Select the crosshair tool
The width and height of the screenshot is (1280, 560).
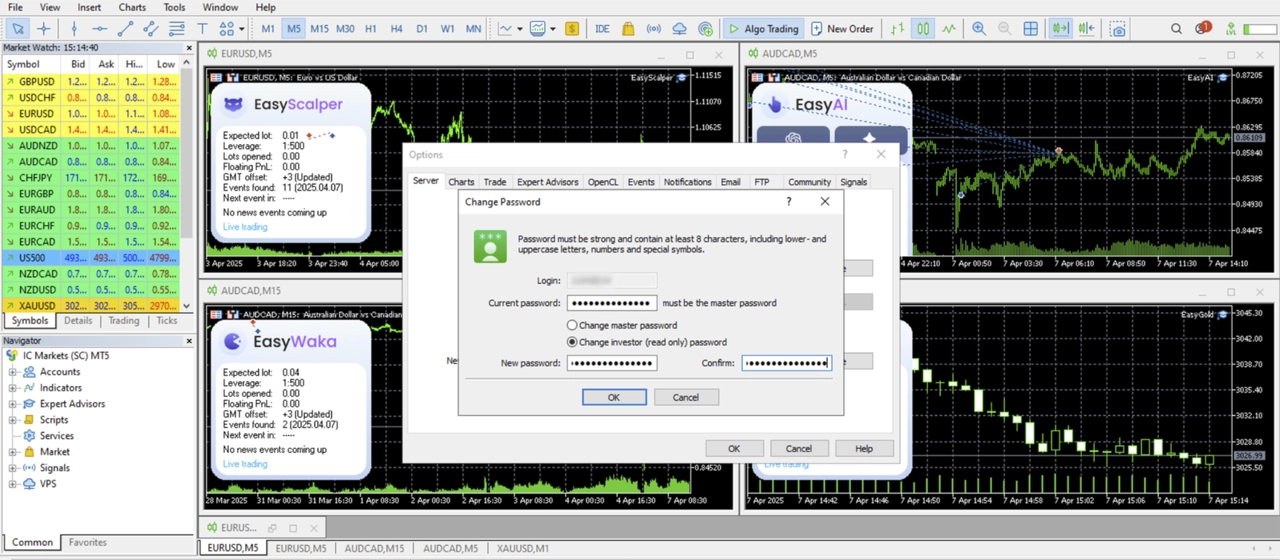(x=43, y=29)
